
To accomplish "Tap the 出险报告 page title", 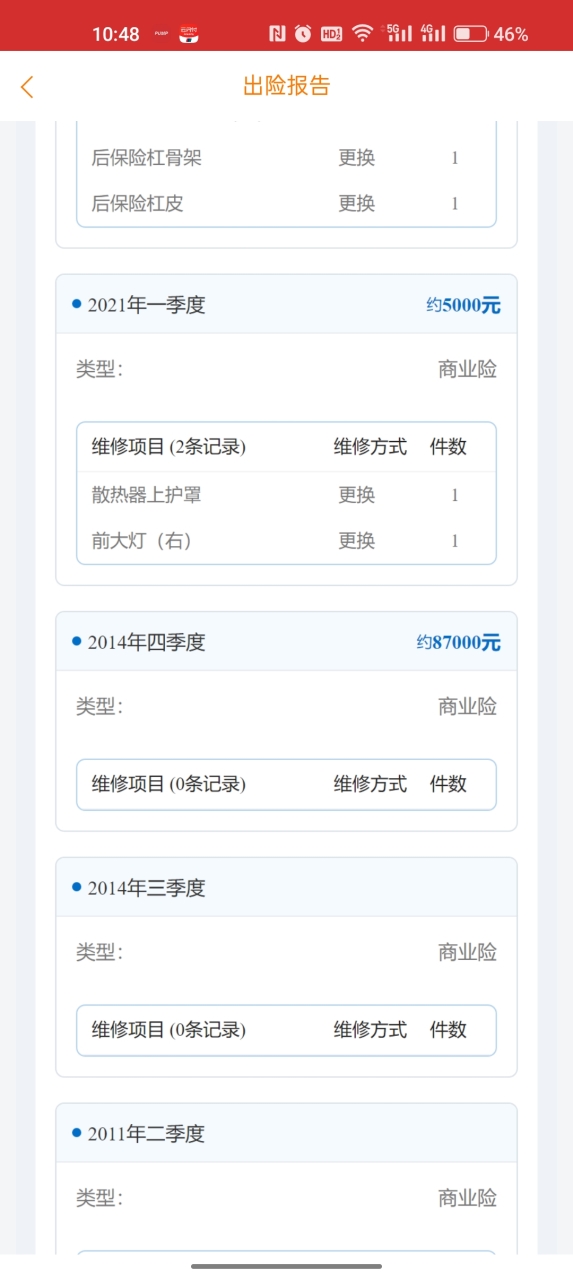I will [x=286, y=86].
